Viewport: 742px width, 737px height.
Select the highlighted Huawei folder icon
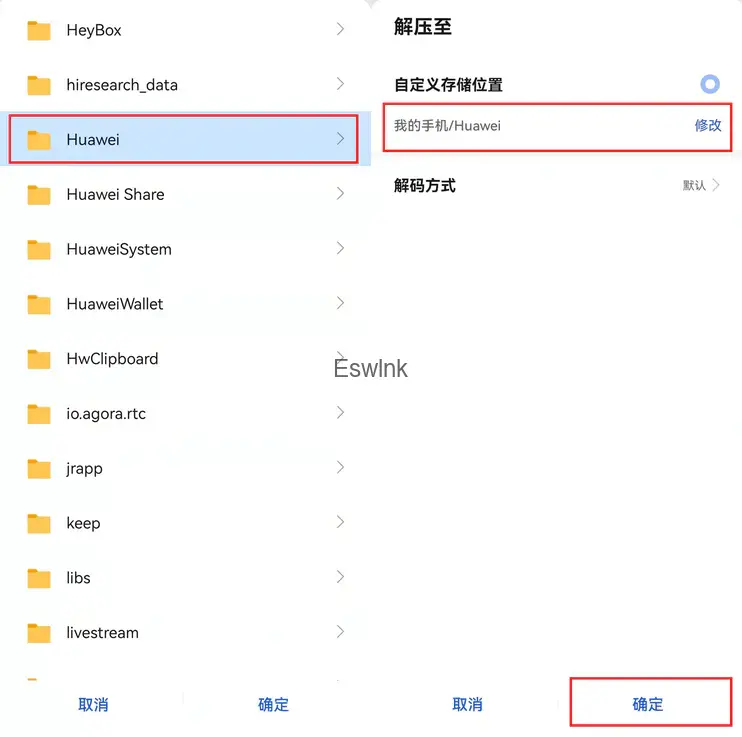pos(39,140)
